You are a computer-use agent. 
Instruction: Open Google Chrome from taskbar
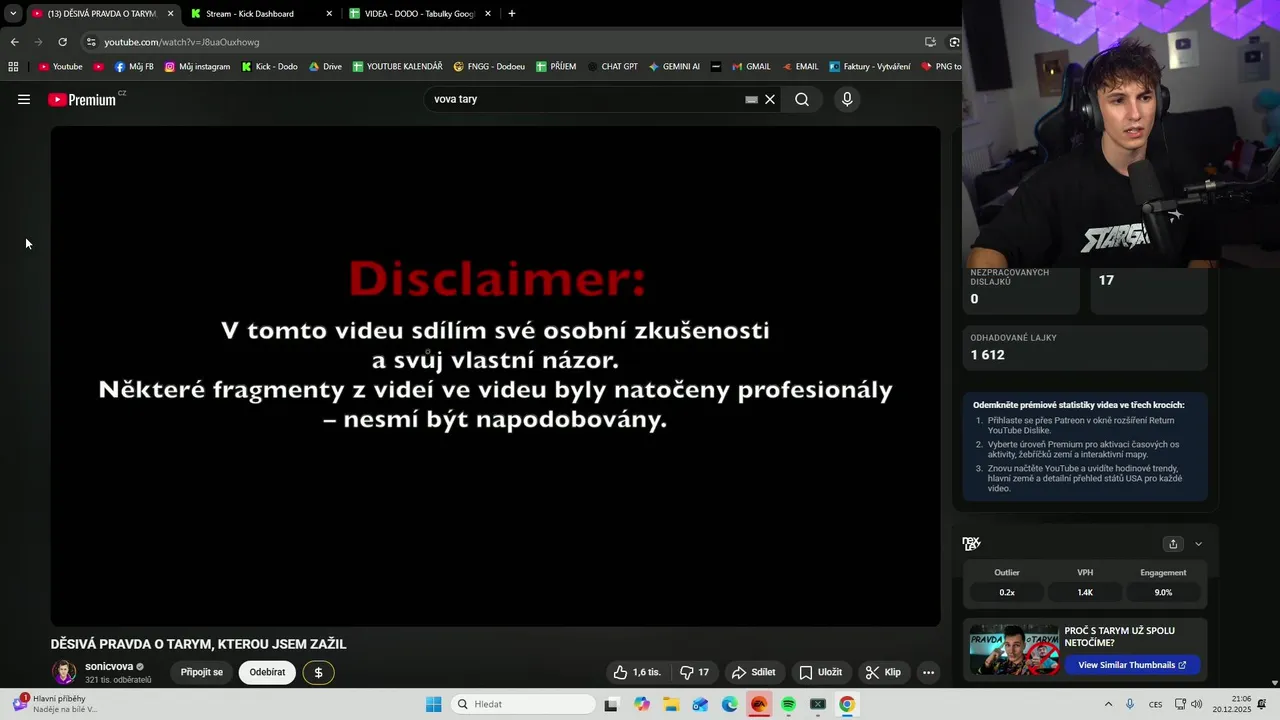click(847, 704)
